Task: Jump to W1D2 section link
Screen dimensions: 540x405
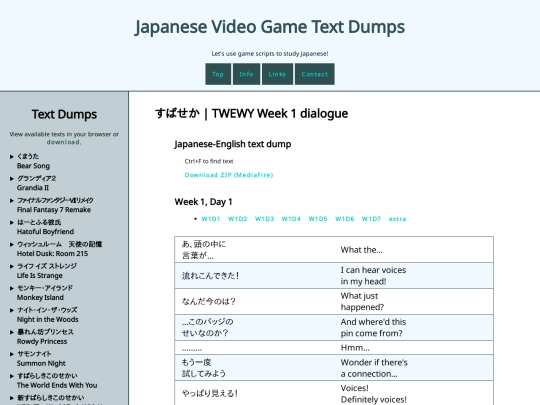Action: (x=238, y=219)
